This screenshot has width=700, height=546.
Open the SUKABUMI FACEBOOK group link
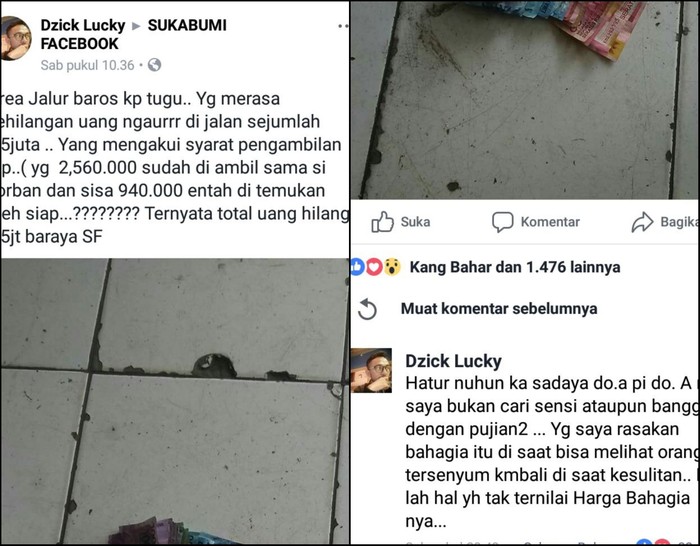133,34
